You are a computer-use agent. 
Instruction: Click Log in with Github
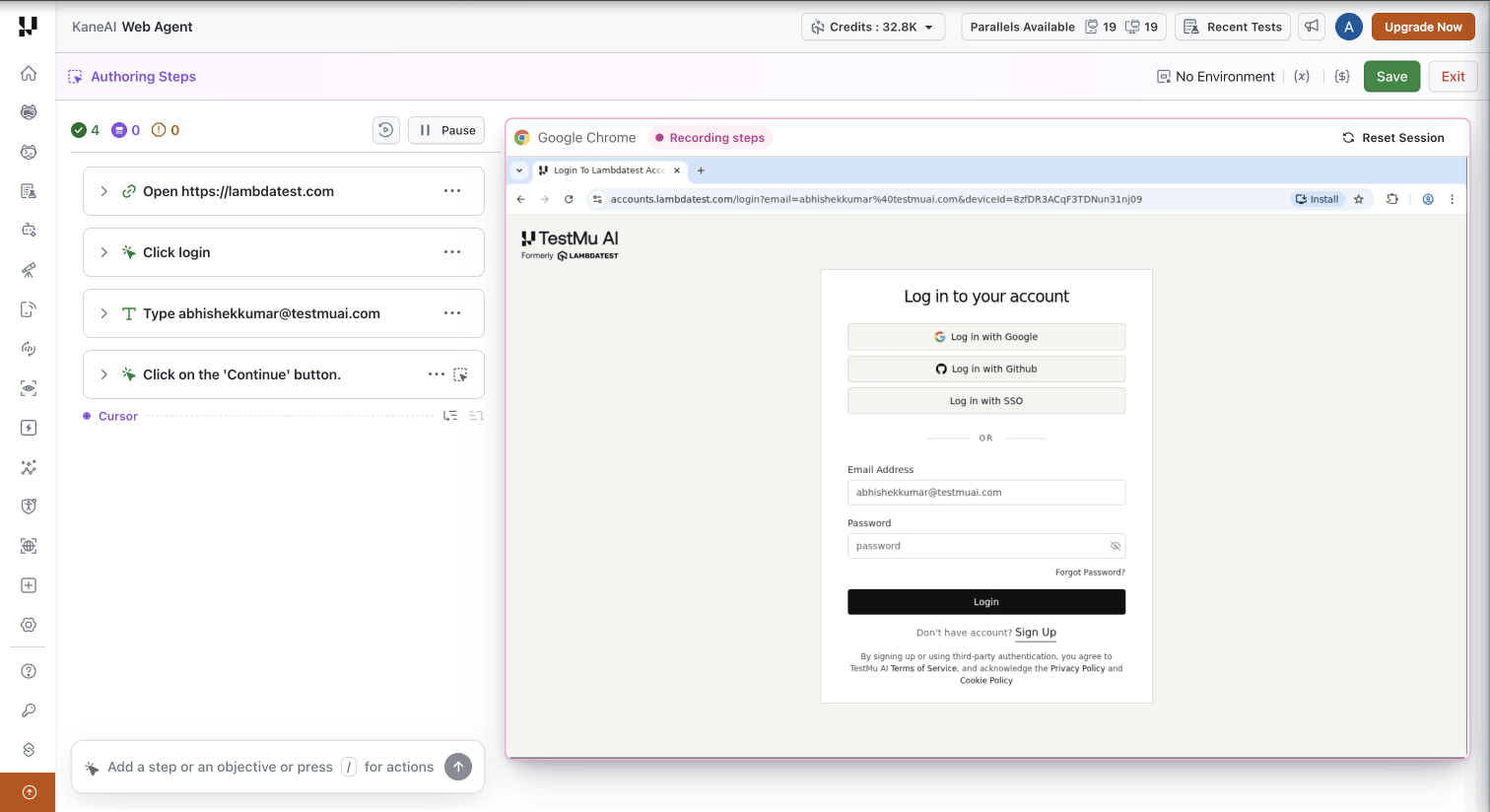[986, 369]
